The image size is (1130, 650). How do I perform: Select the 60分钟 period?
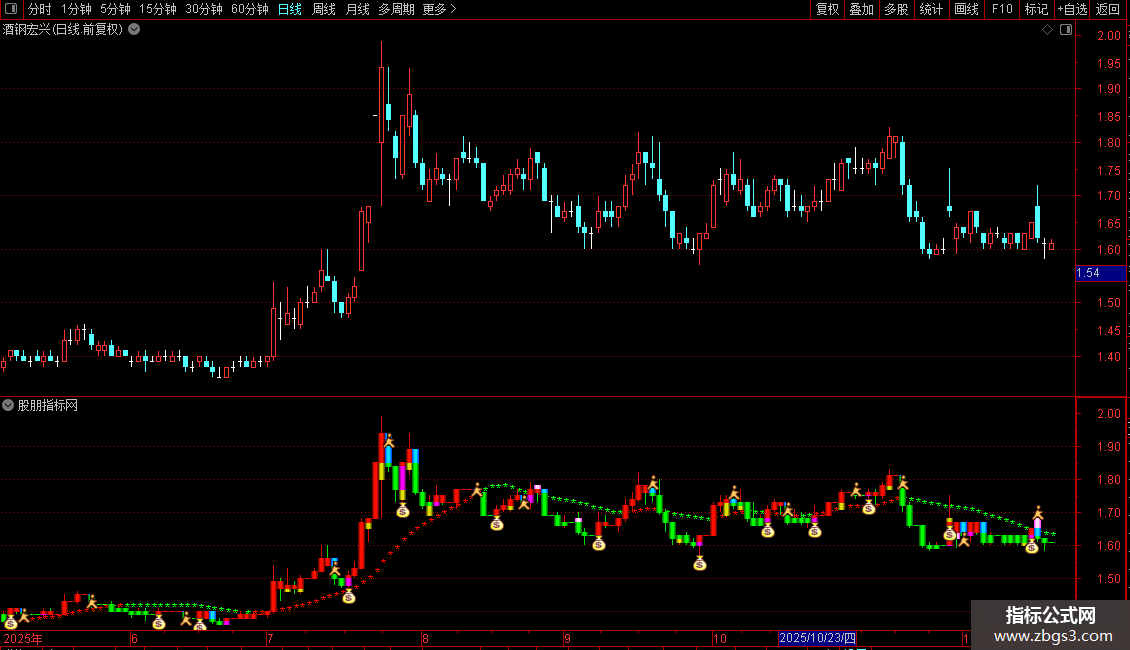tap(250, 9)
